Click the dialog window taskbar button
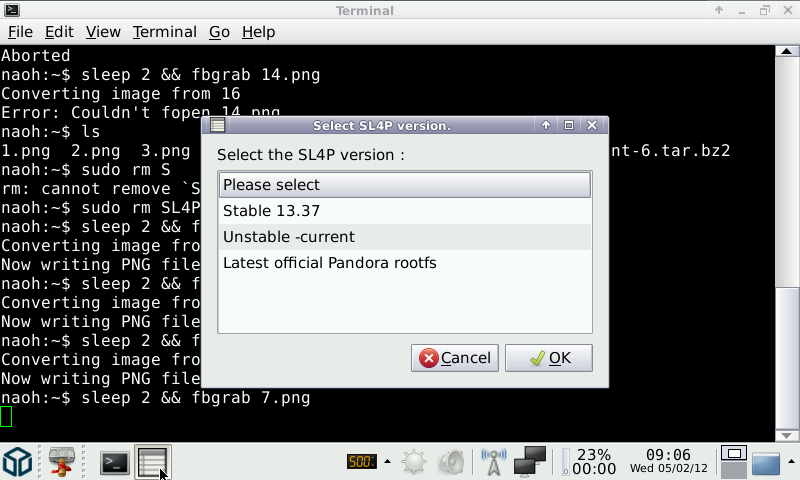Viewport: 800px width, 480px height. 153,462
